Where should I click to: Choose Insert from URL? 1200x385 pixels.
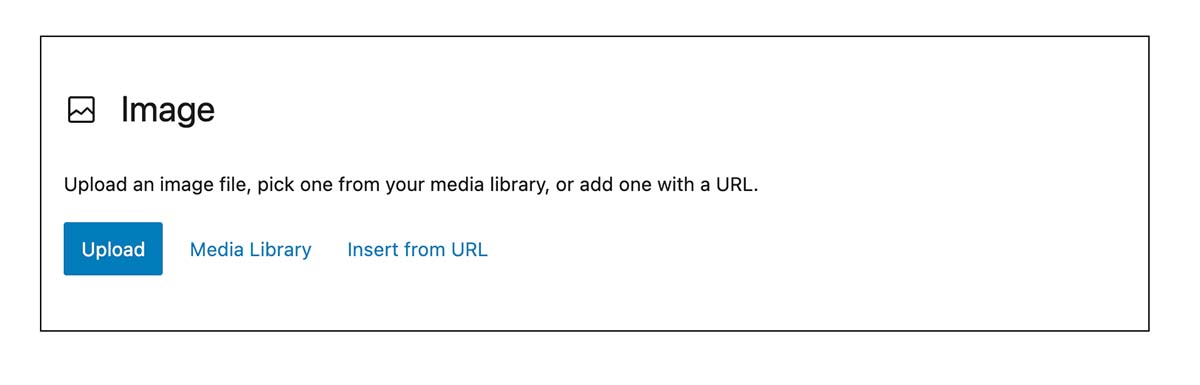(x=417, y=249)
